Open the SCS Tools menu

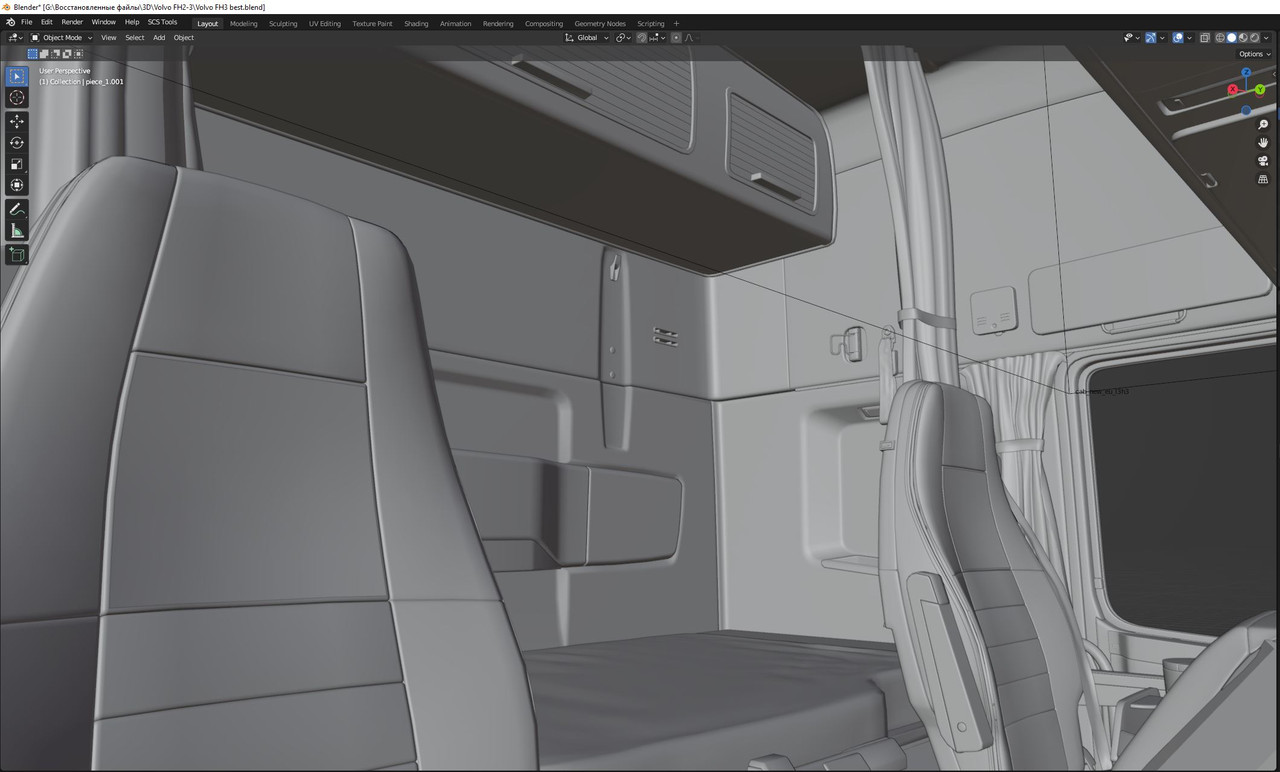(162, 22)
